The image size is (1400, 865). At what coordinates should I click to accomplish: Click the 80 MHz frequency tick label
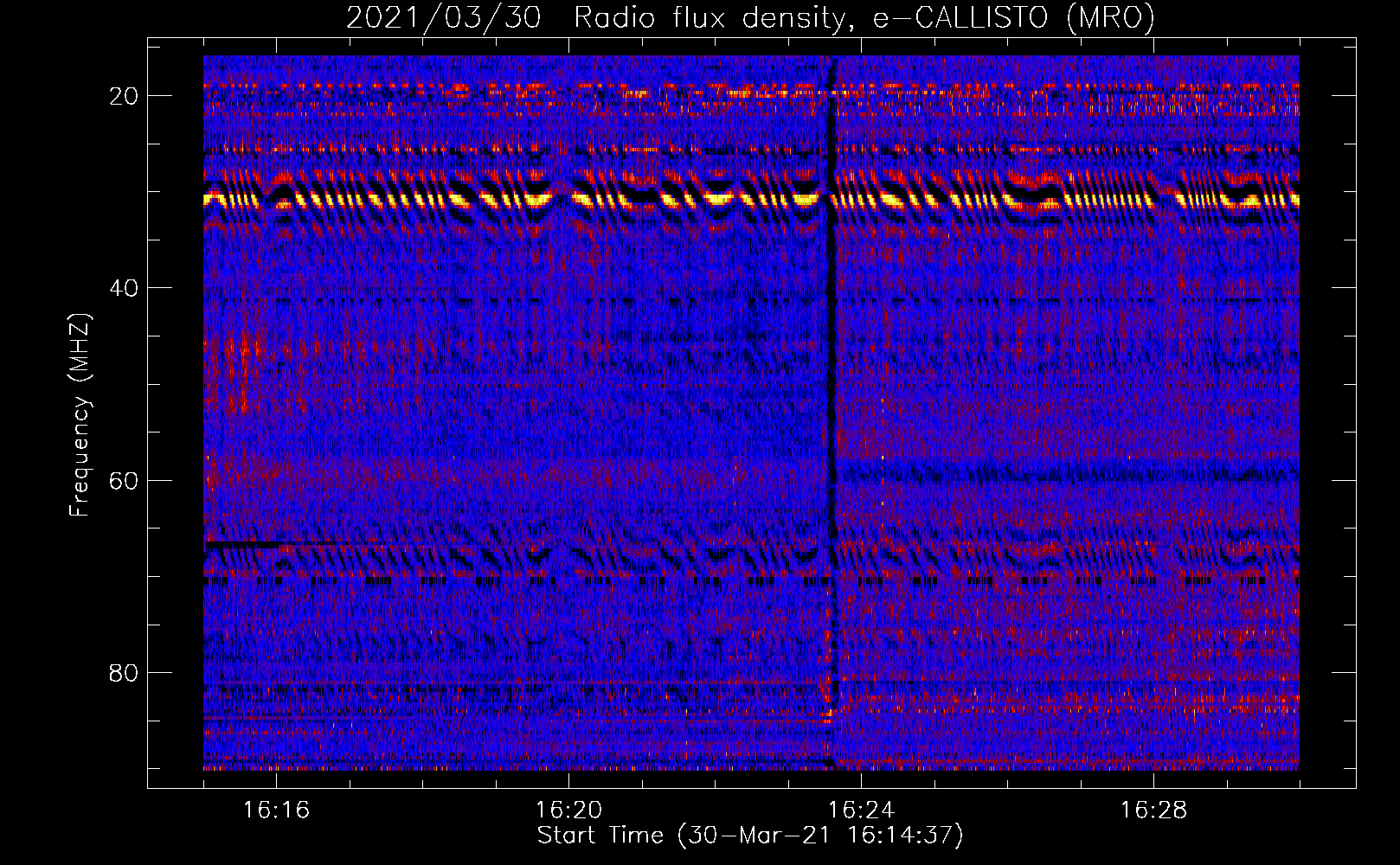[124, 672]
